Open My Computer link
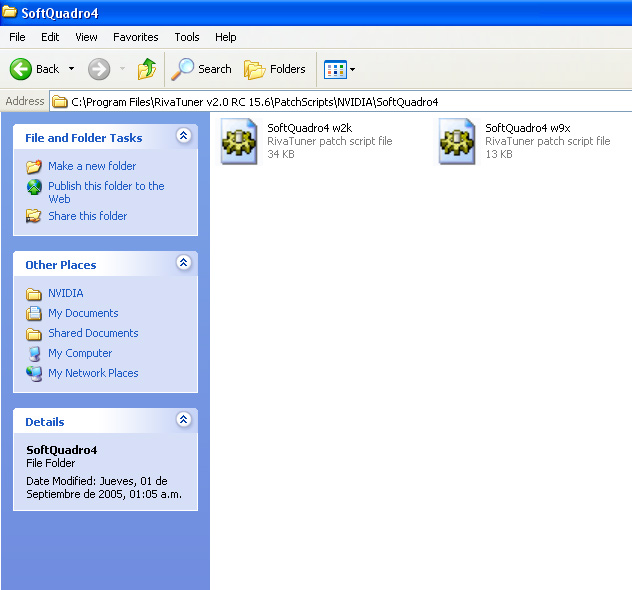Viewport: 632px width, 590px height. click(80, 353)
